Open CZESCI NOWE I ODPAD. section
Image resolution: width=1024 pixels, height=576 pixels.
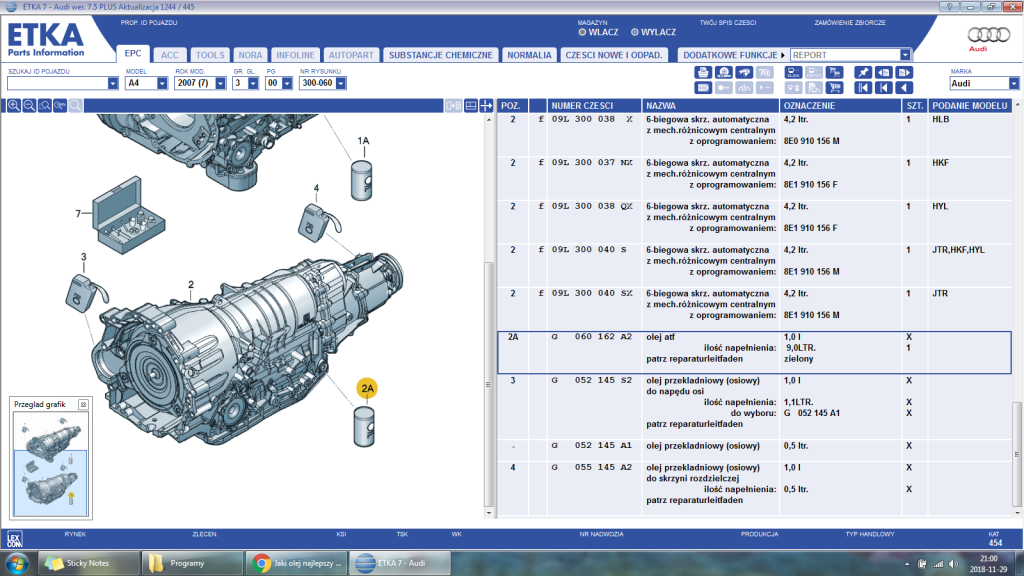click(614, 55)
